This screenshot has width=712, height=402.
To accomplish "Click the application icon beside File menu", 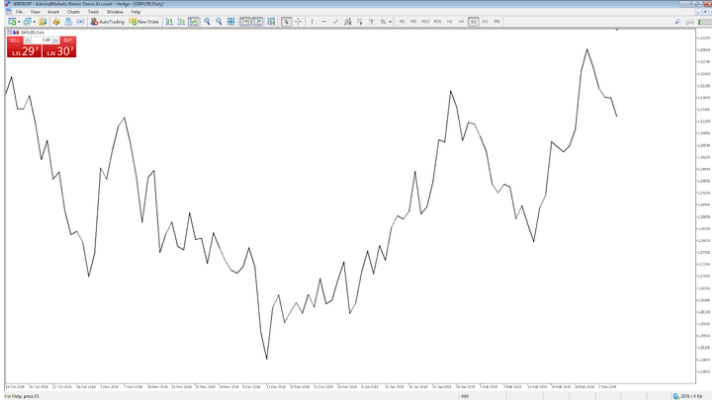I will click(8, 12).
